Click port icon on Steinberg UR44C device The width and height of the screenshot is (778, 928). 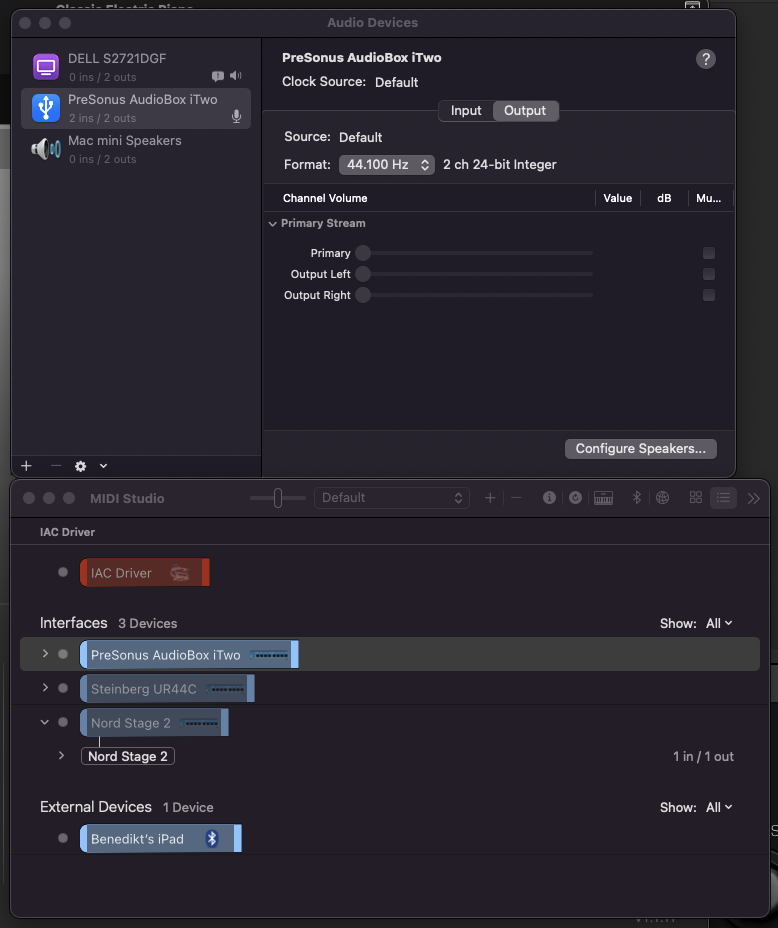(225, 689)
